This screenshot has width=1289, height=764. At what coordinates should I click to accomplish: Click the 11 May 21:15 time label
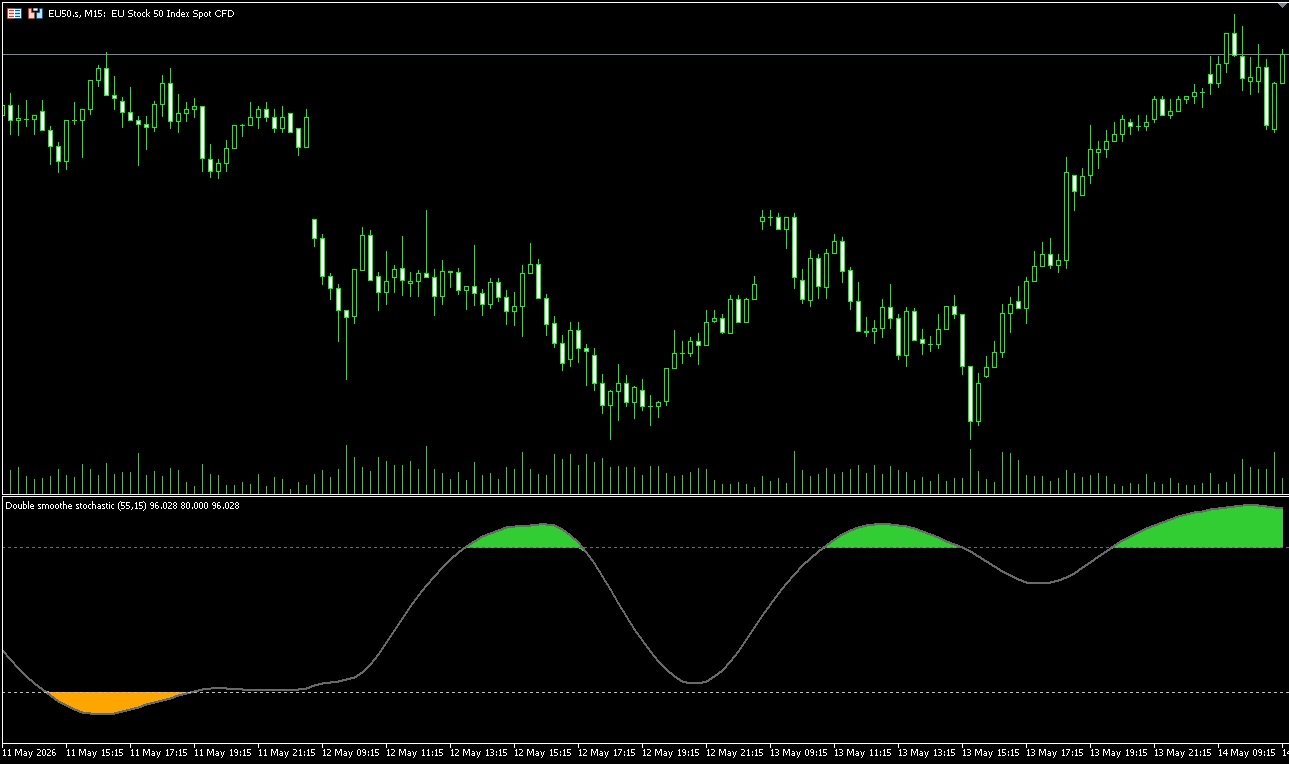click(287, 752)
